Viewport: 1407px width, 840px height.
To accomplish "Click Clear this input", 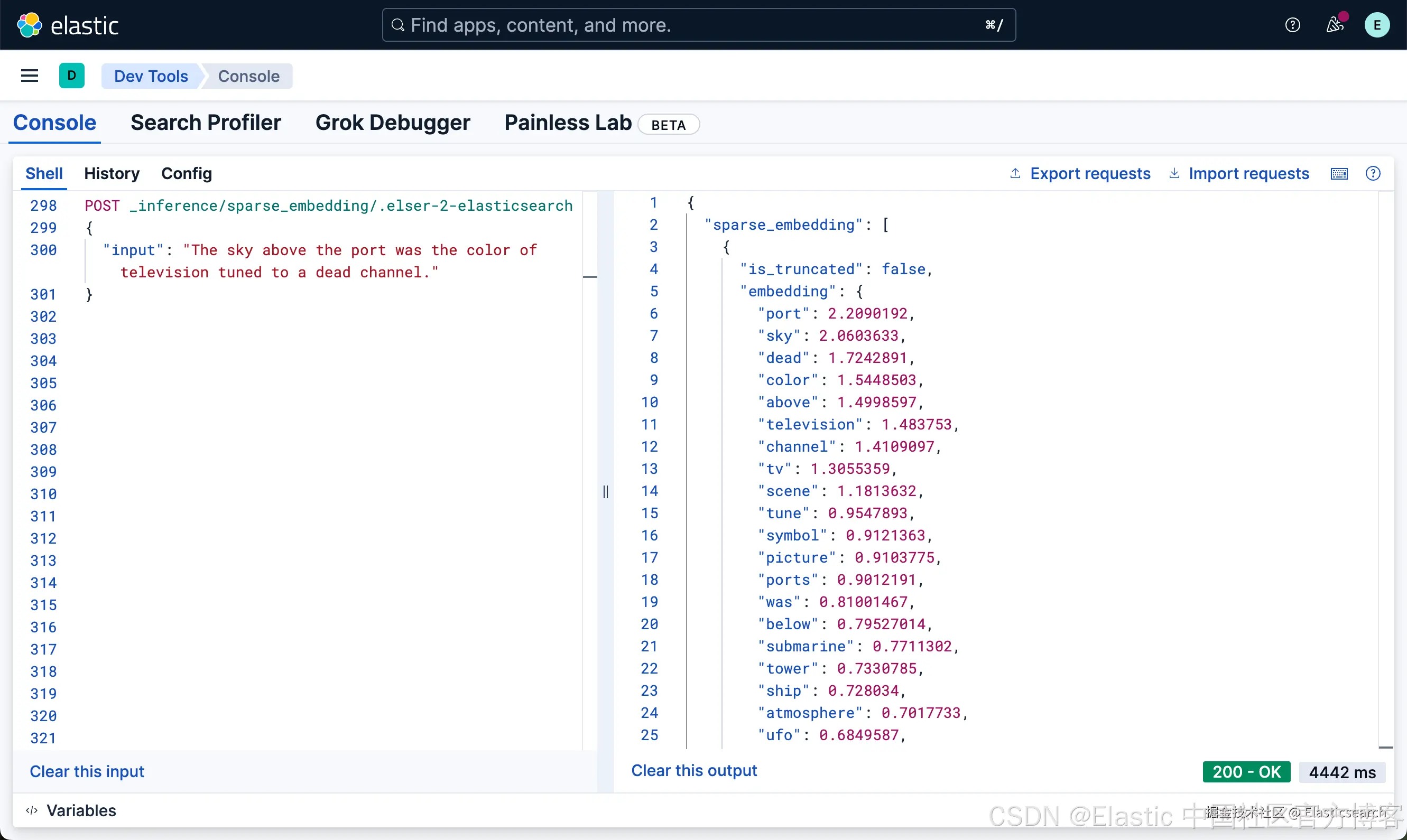I will coord(87,771).
